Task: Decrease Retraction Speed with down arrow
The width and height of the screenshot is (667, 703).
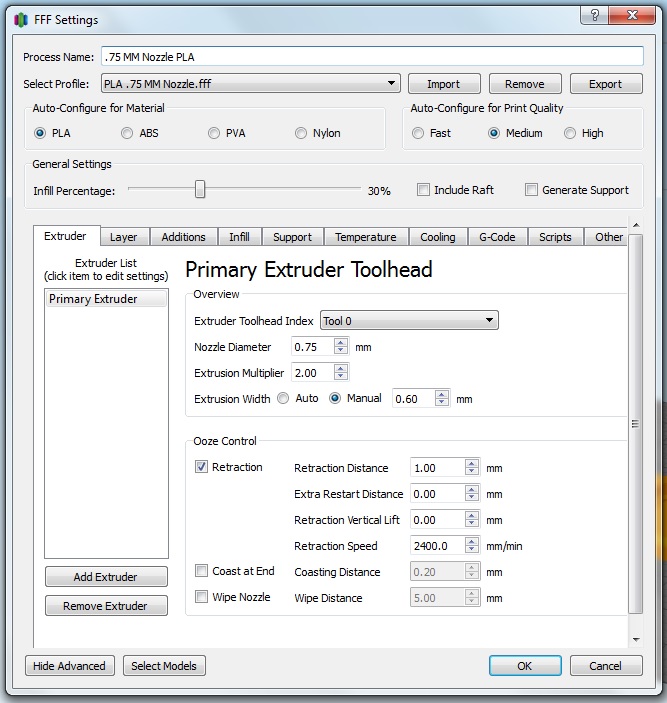Action: pos(471,550)
